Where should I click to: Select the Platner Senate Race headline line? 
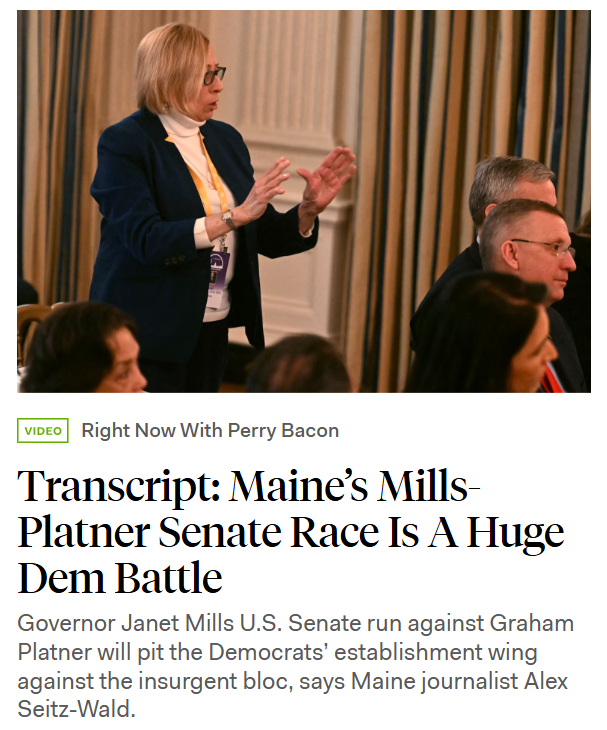click(x=291, y=532)
